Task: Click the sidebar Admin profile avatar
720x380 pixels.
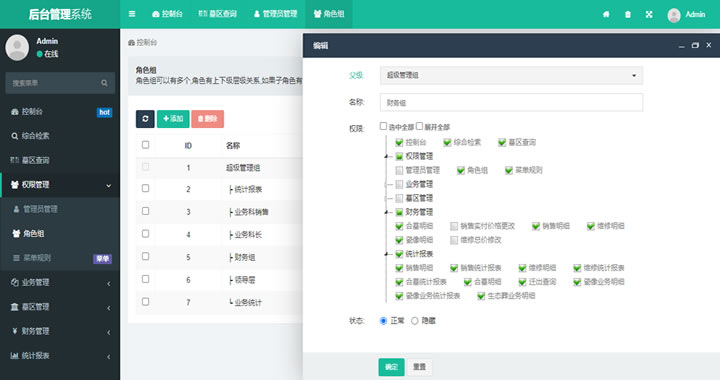Action: [17, 47]
